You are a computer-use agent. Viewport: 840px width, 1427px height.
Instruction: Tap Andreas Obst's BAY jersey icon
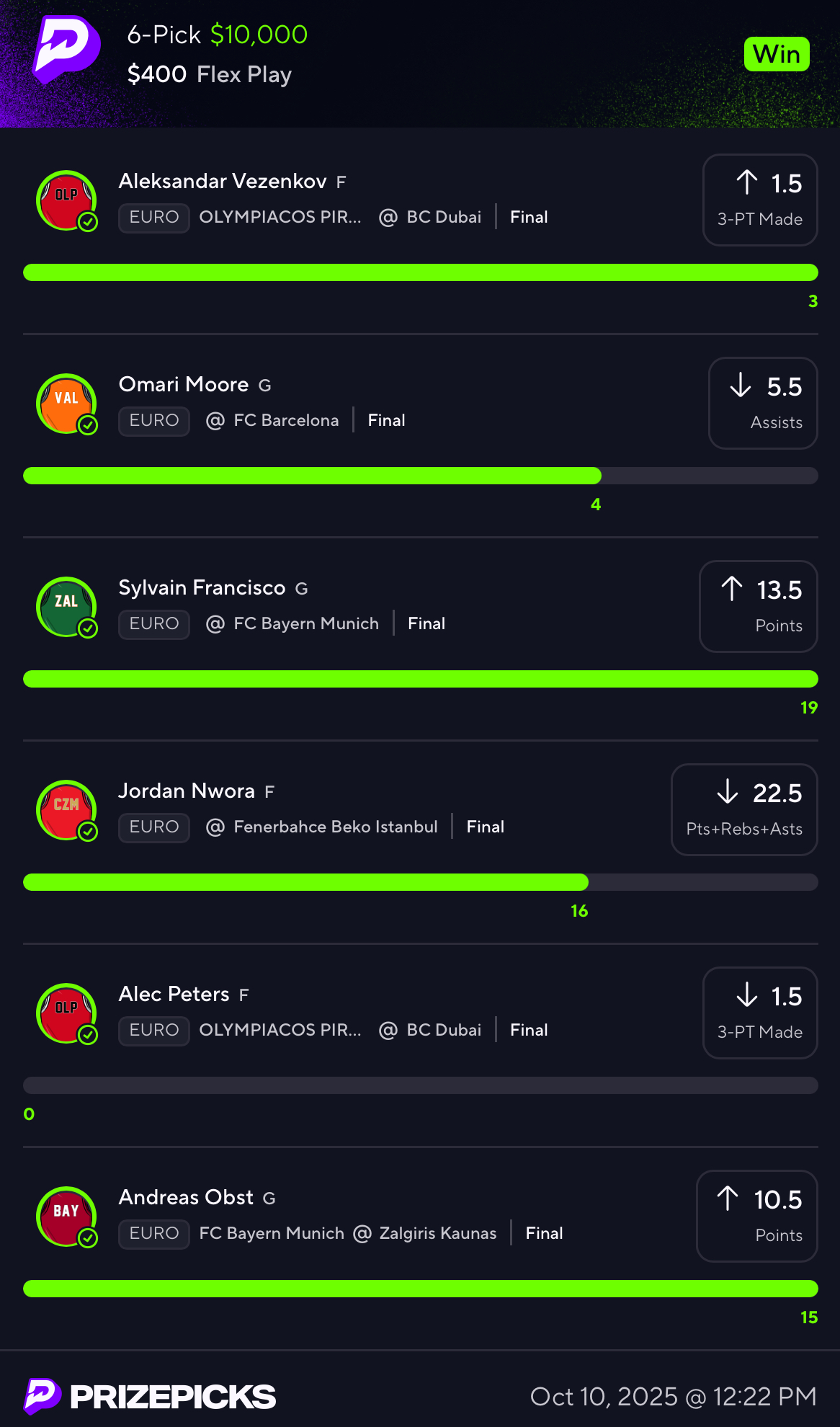[x=66, y=1217]
